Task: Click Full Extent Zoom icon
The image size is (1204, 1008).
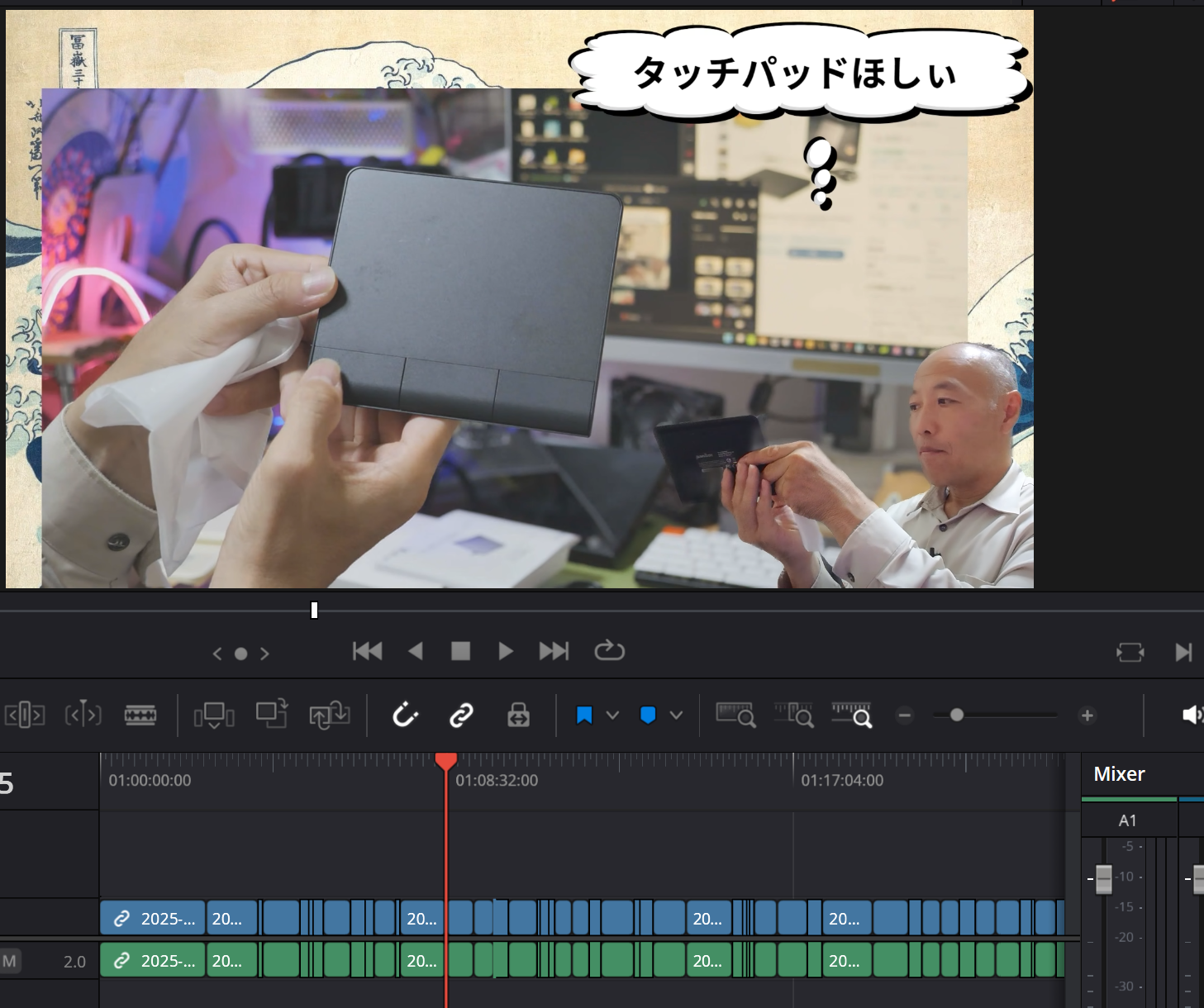Action: coord(735,715)
